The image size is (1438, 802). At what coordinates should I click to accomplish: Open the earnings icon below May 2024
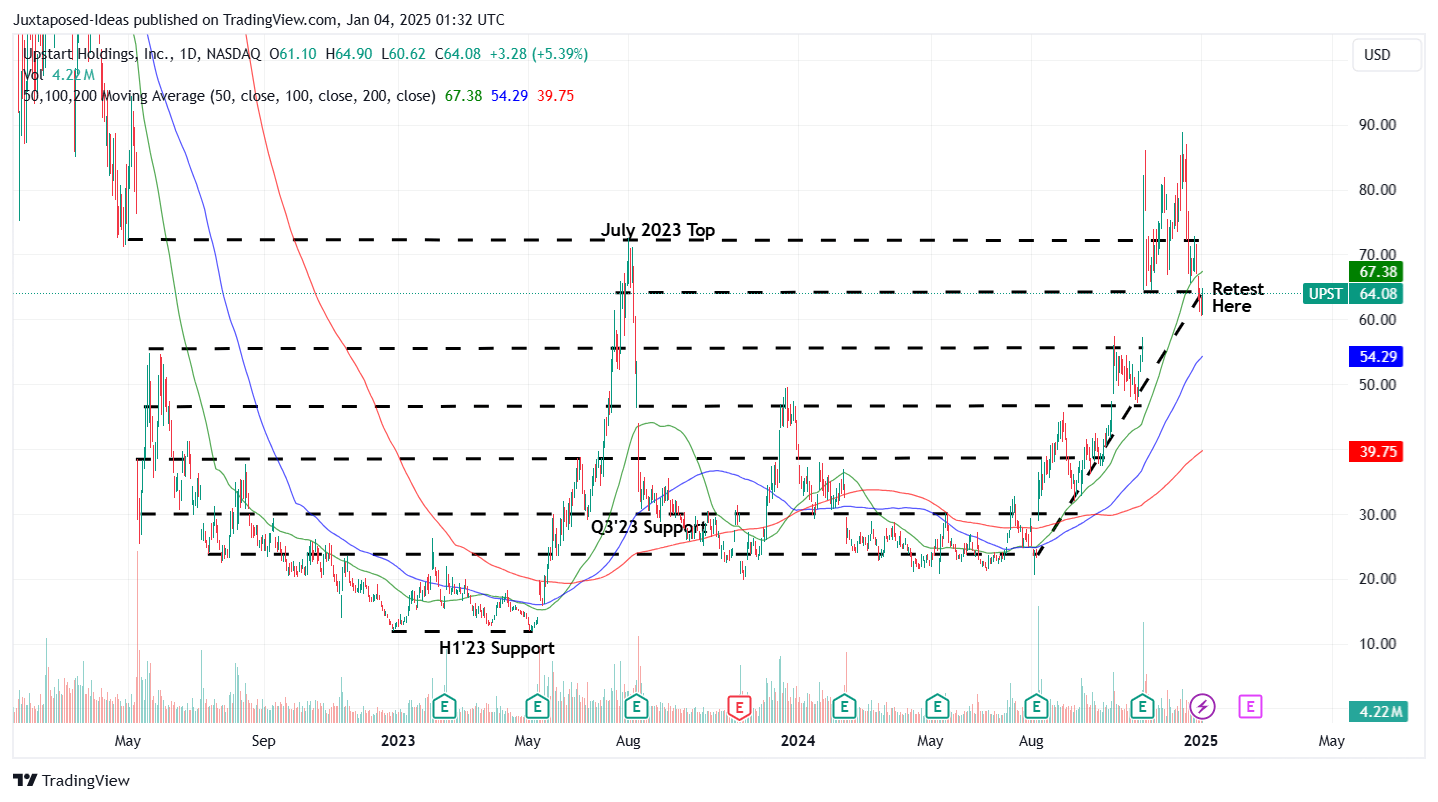[x=937, y=706]
